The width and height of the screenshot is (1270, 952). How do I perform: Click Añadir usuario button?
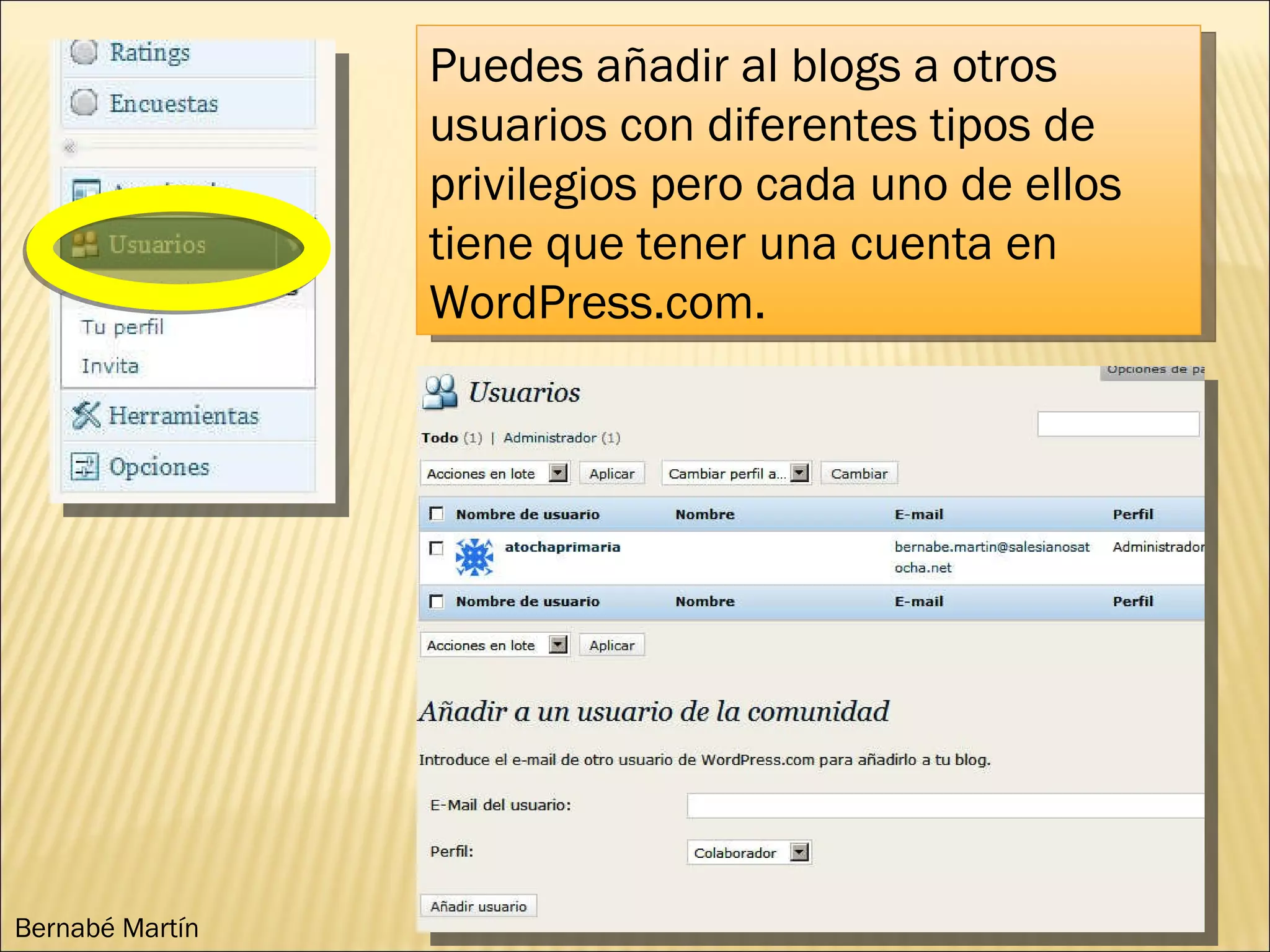pyautogui.click(x=478, y=906)
